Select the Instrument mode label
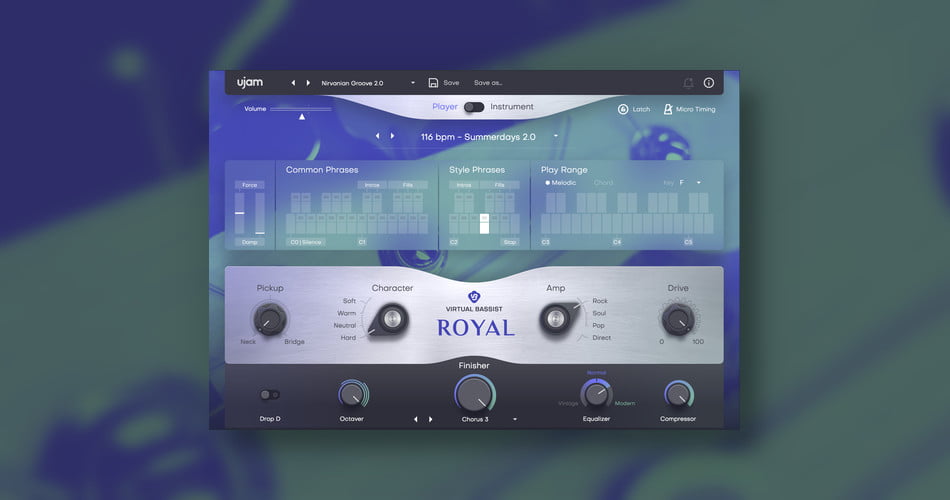This screenshot has width=950, height=500. (512, 107)
